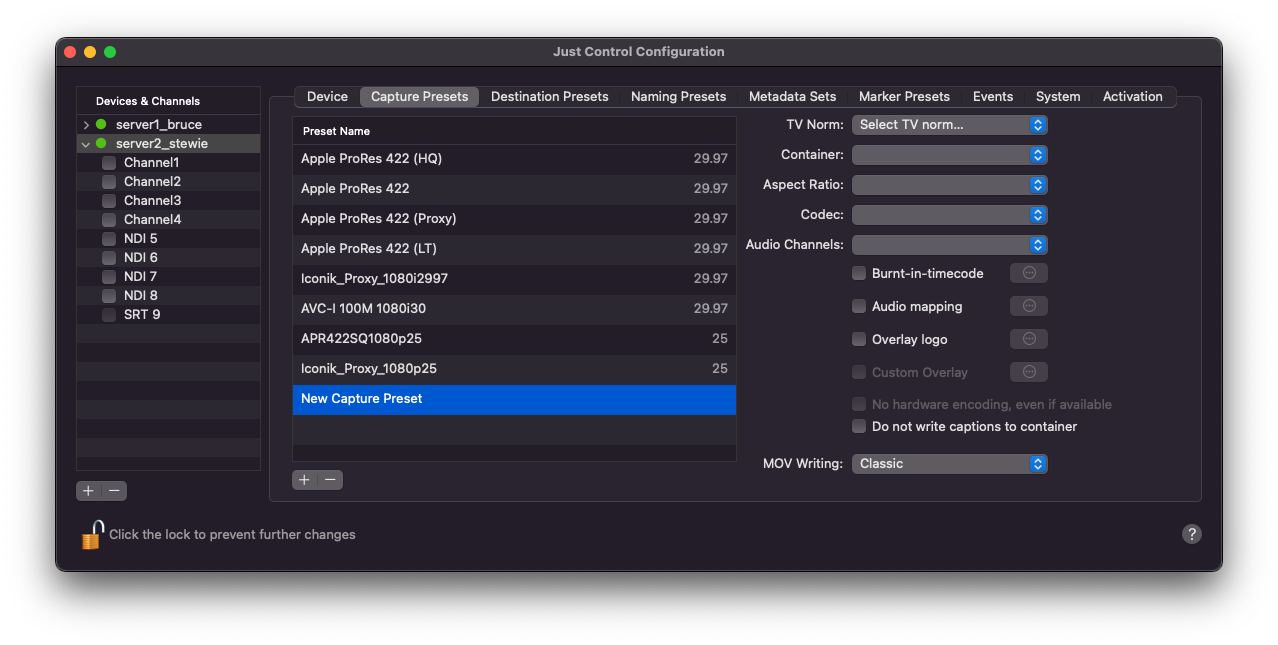Enable Overlay logo checkbox

[859, 339]
